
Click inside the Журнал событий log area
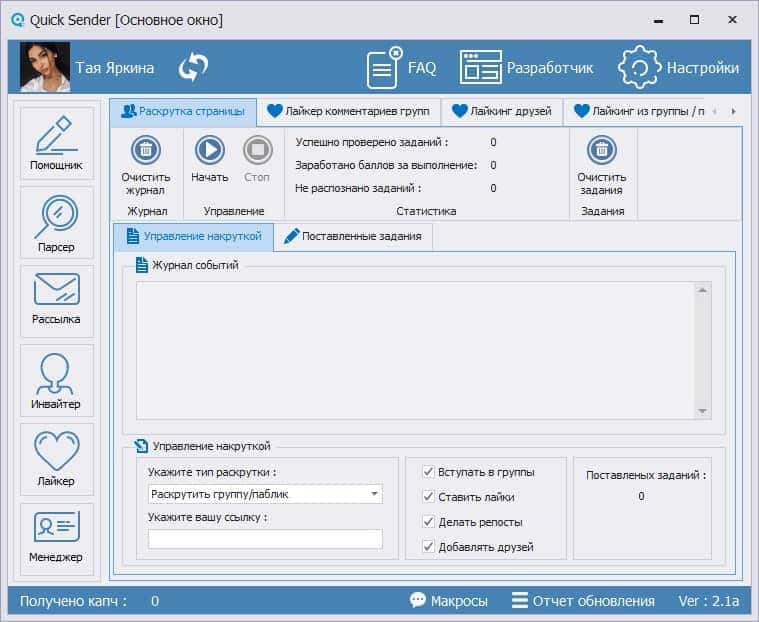(415, 350)
